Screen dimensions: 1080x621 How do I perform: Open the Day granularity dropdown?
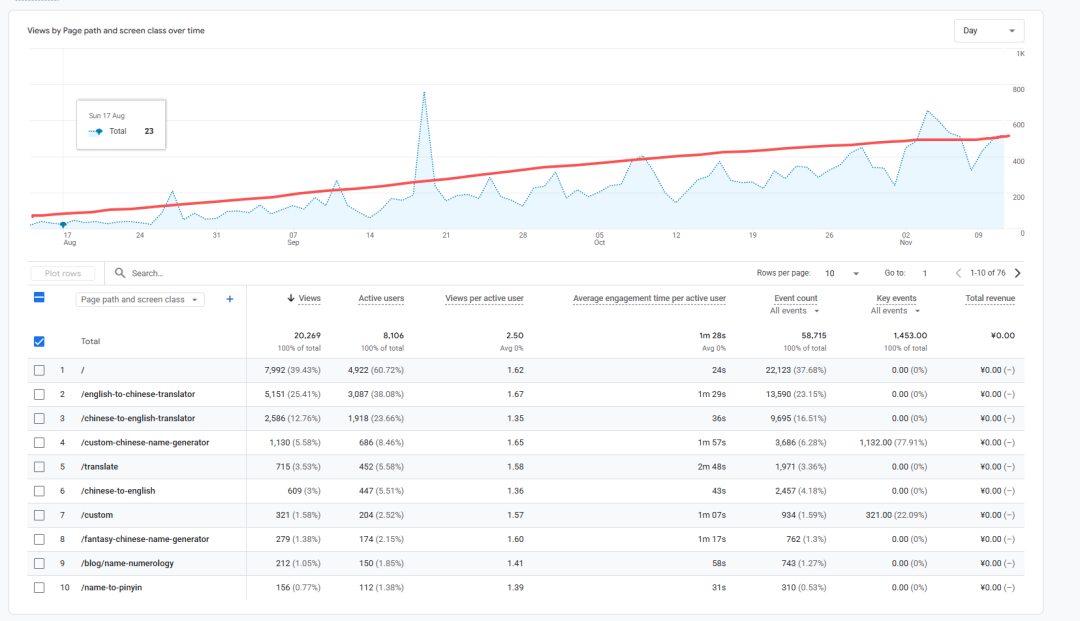pos(989,31)
